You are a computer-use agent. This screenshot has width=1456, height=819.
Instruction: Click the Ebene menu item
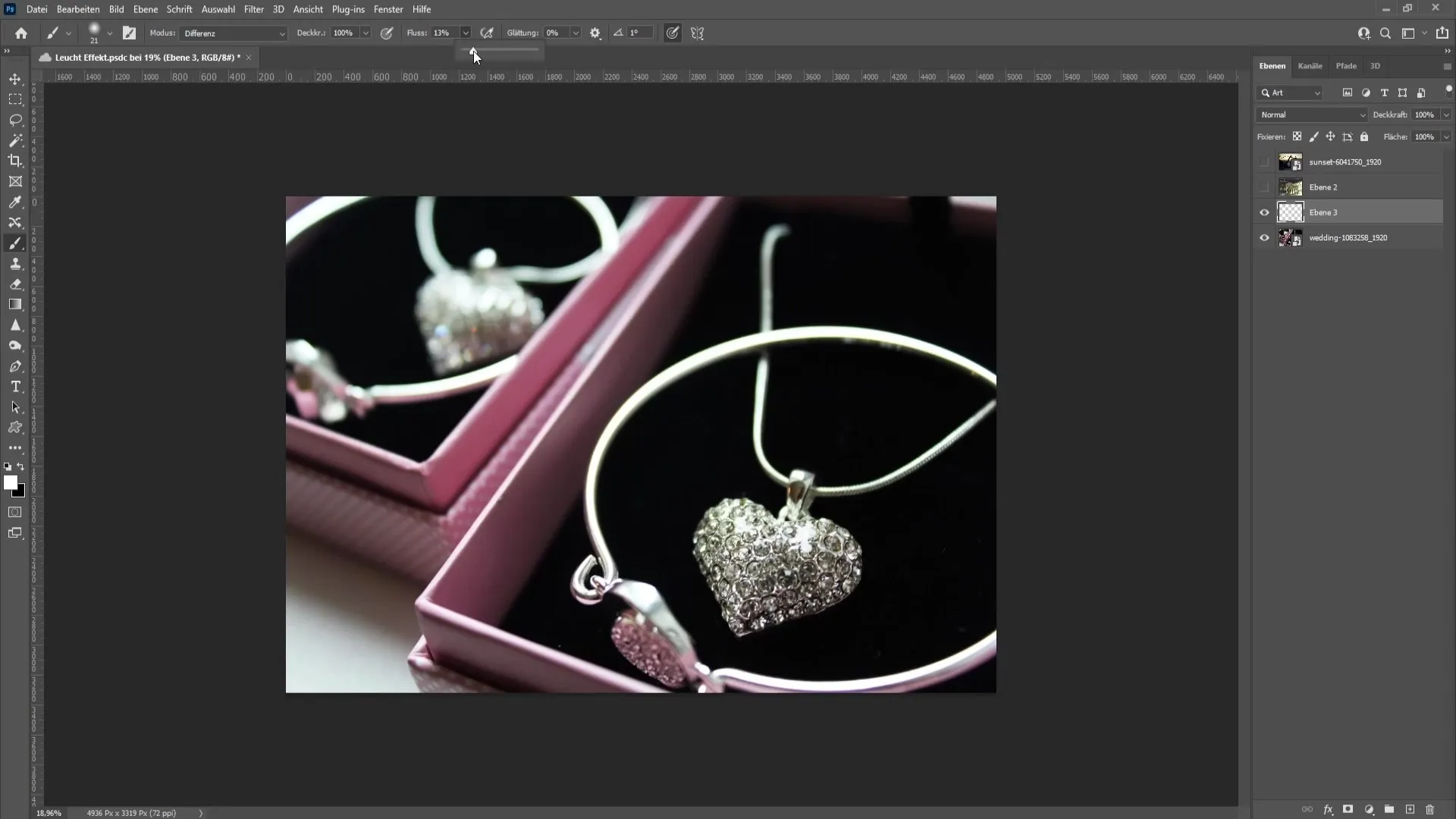coord(145,9)
